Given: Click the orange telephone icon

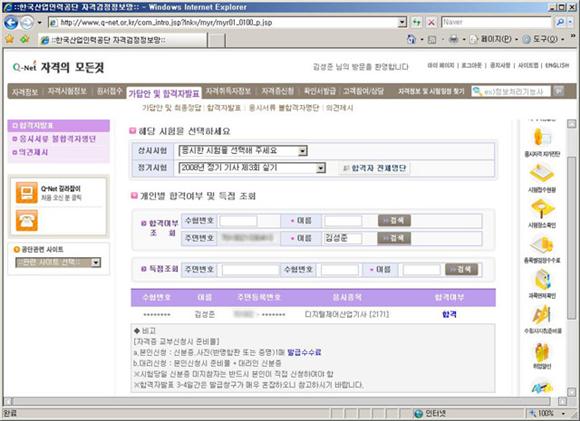Looking at the screenshot, I should [x=26, y=220].
